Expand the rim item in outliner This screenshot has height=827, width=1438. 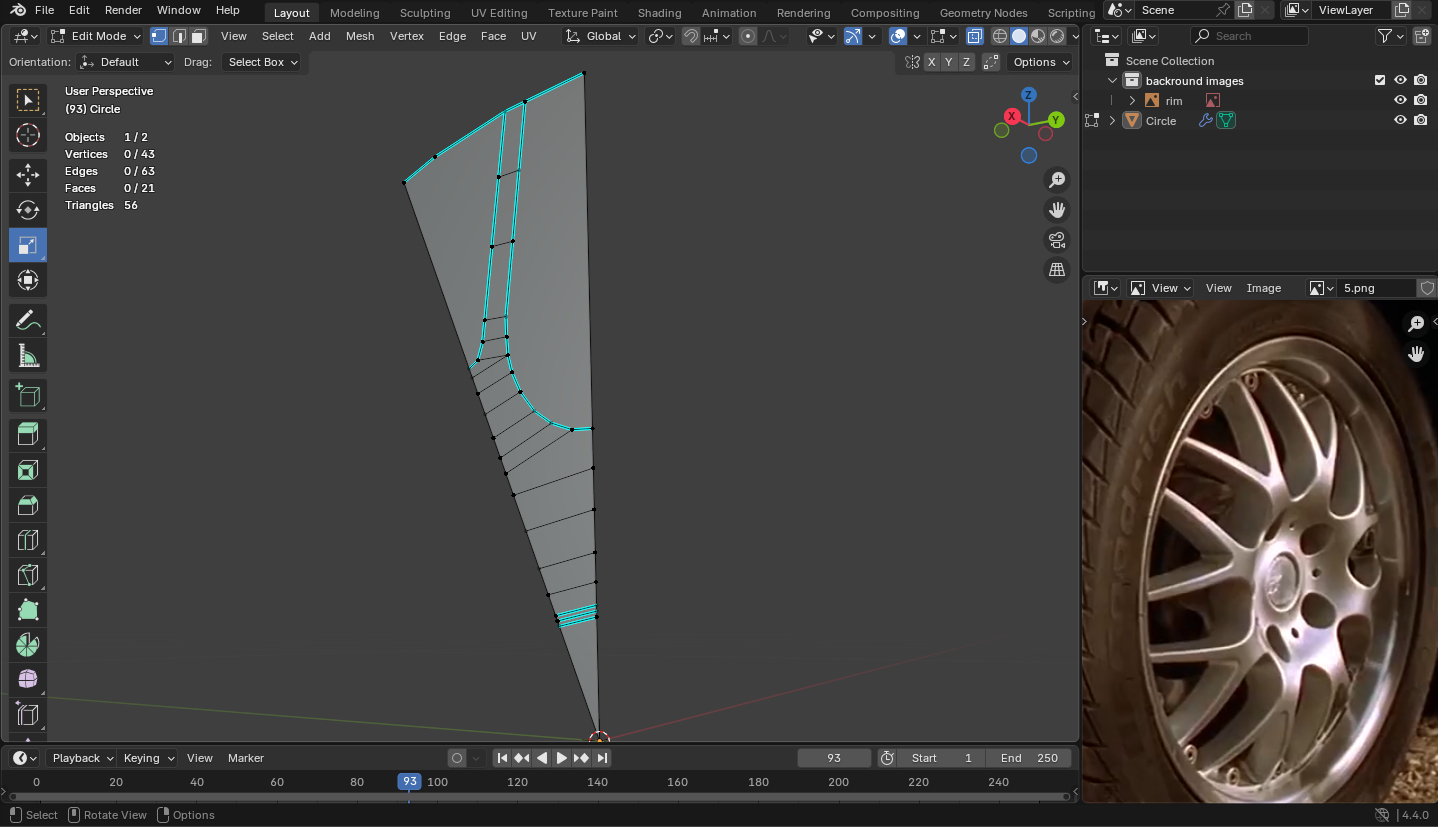click(x=1132, y=101)
